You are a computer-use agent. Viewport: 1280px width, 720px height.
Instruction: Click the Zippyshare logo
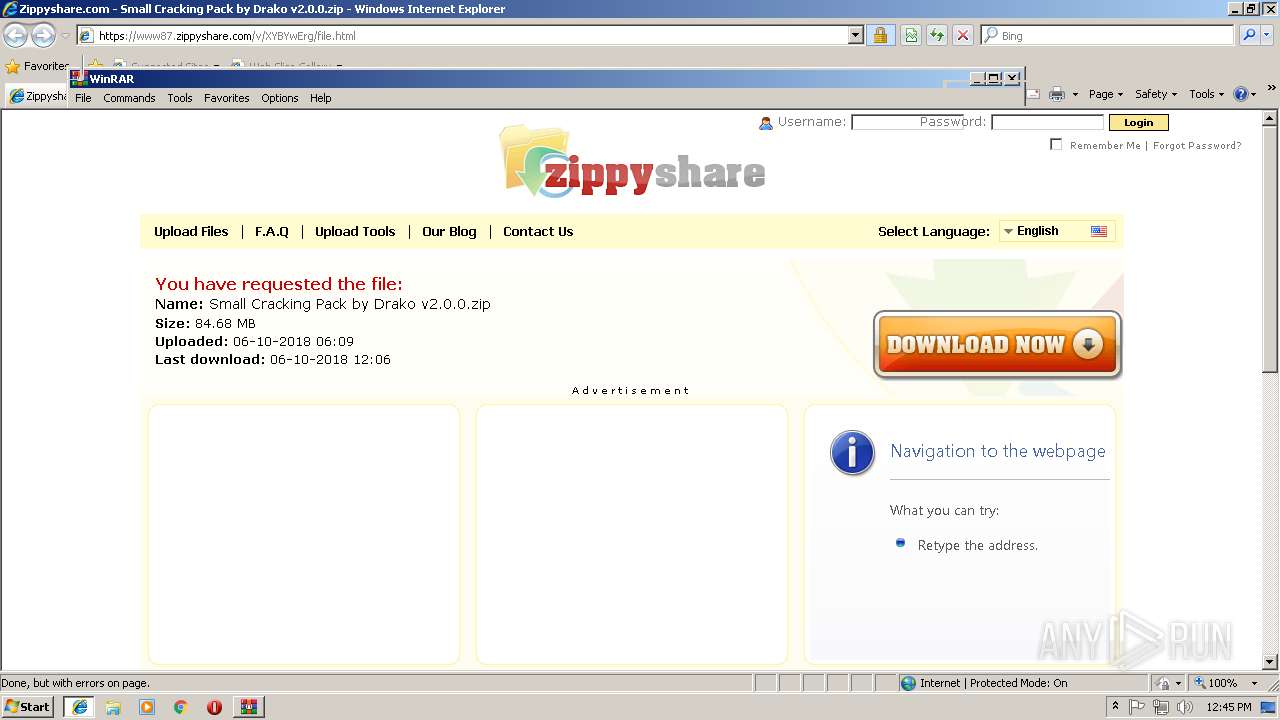pyautogui.click(x=632, y=162)
